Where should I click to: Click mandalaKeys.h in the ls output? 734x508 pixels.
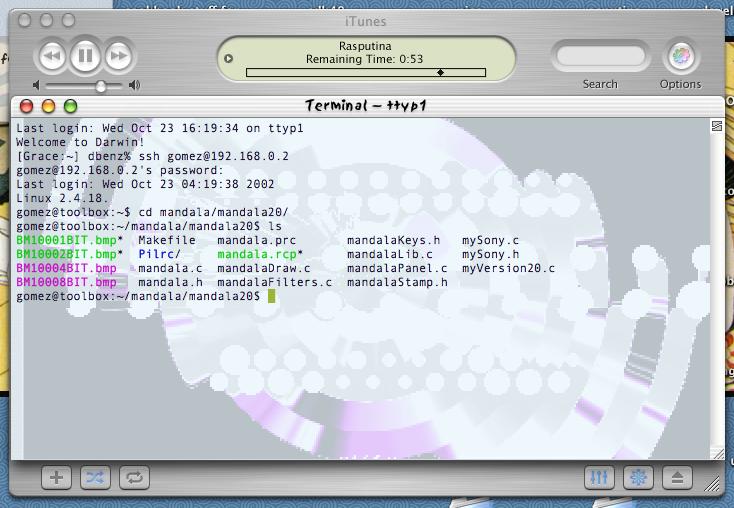pos(393,240)
